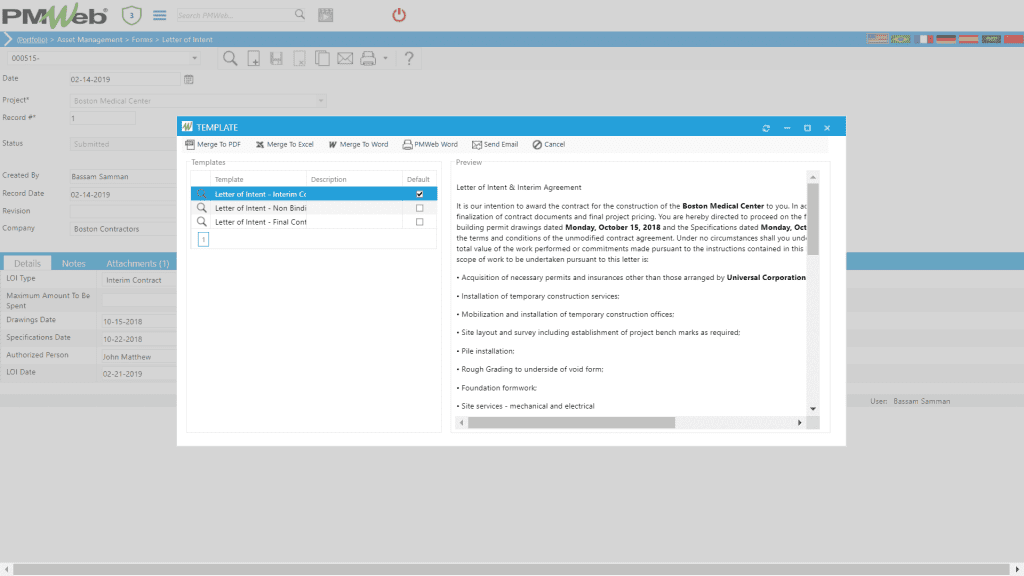The width and height of the screenshot is (1024, 576).
Task: Open help with question mark icon
Action: tap(409, 59)
